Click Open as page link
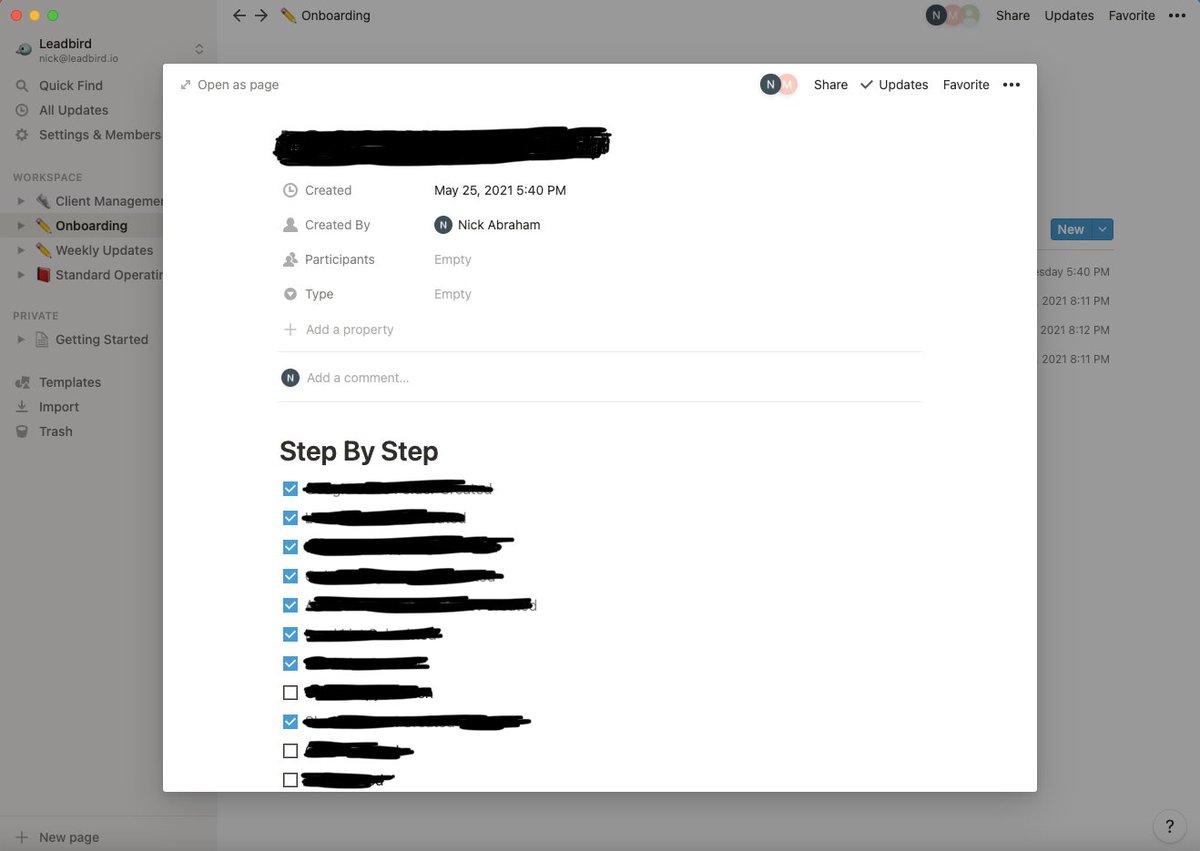1200x851 pixels. click(229, 85)
